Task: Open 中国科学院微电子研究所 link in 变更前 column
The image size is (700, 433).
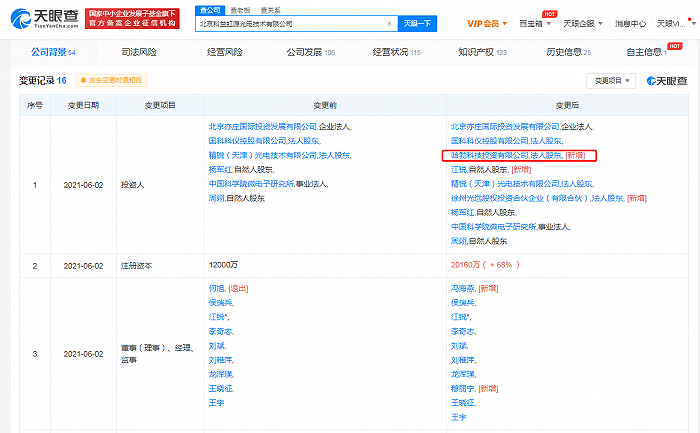Action: click(251, 184)
